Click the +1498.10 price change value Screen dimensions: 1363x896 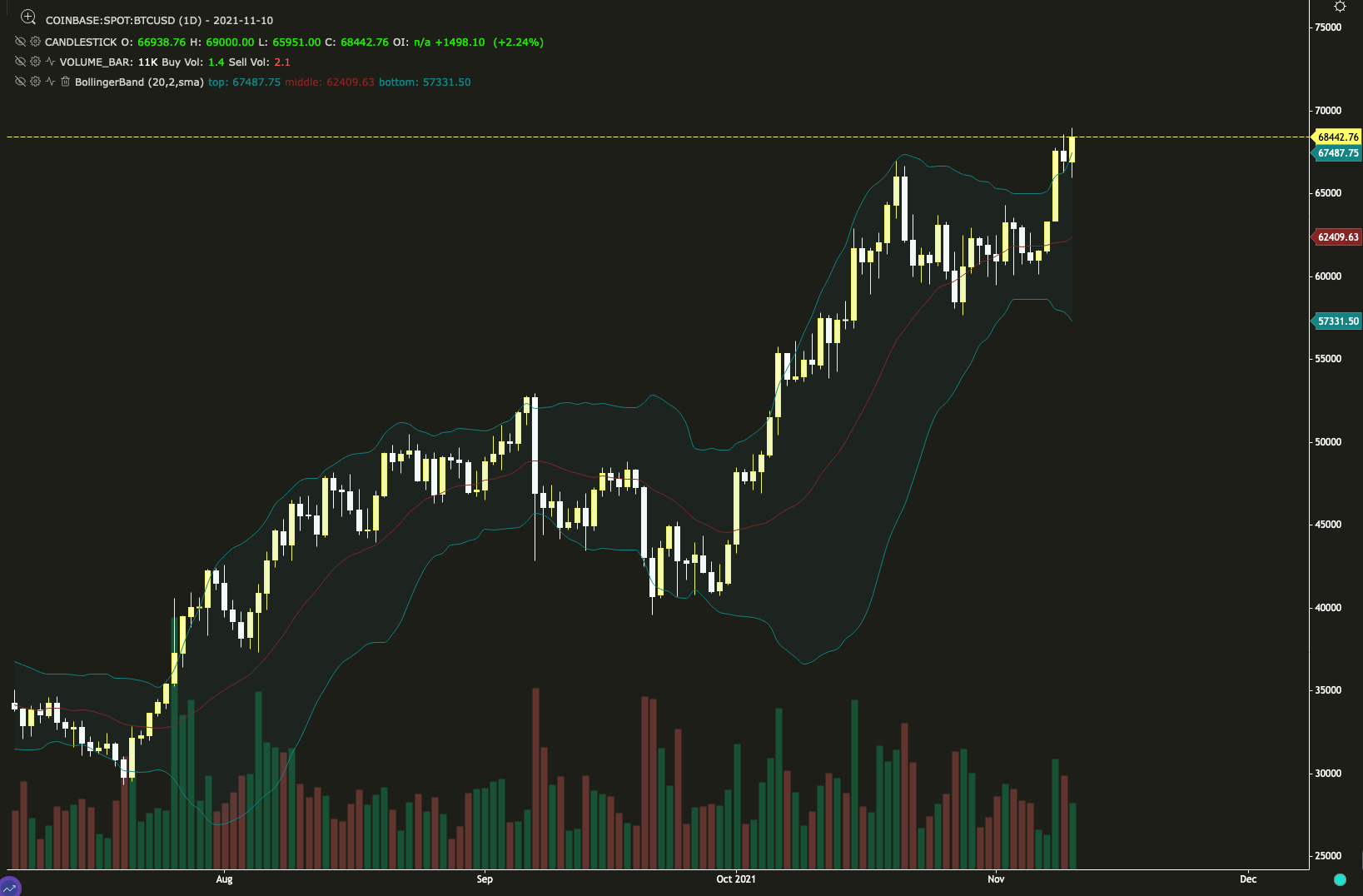coord(460,42)
